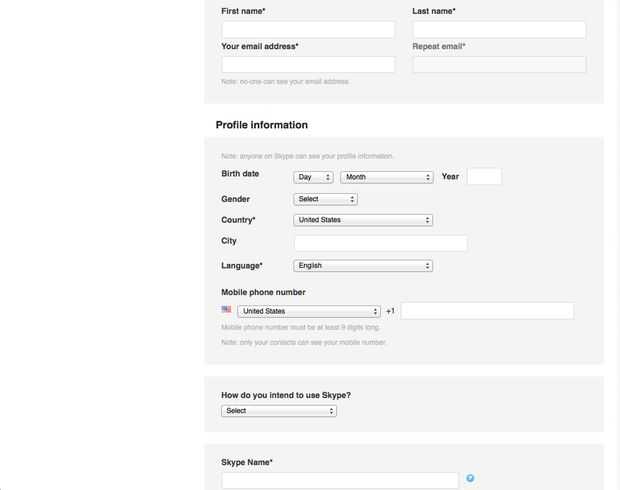Click the First name input field
Viewport: 620px width, 490px height.
(x=308, y=29)
